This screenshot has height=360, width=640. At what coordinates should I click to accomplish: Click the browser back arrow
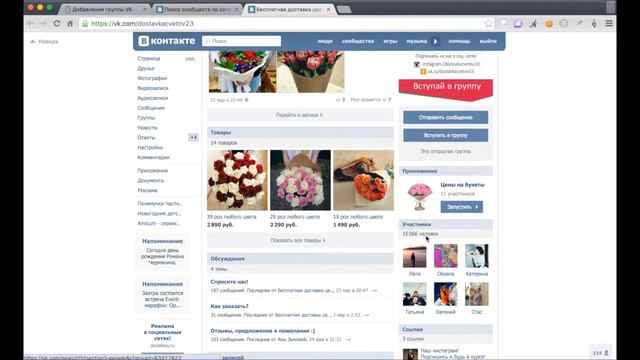(31, 24)
